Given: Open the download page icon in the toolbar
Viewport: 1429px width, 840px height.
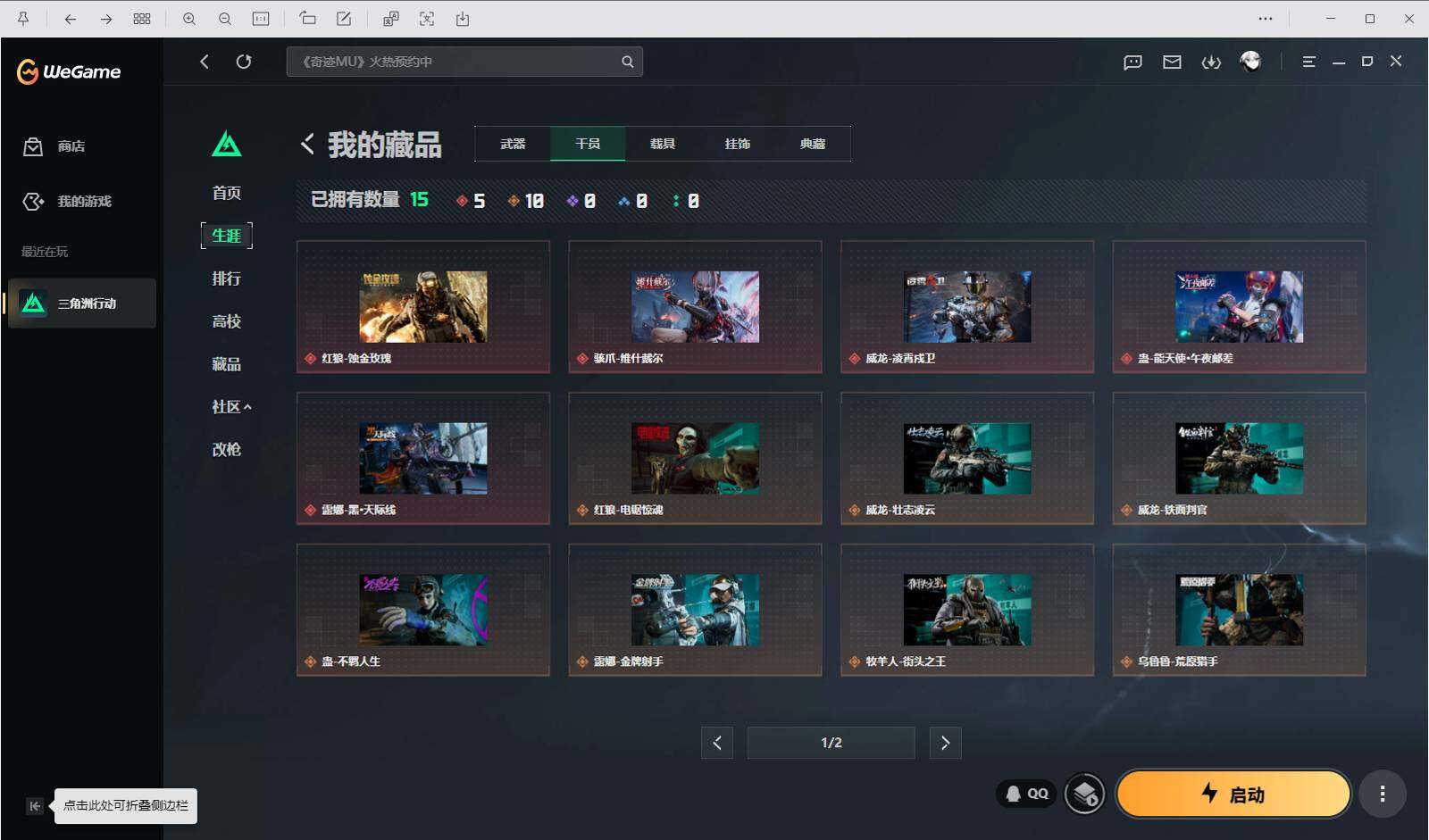Looking at the screenshot, I should 464,18.
